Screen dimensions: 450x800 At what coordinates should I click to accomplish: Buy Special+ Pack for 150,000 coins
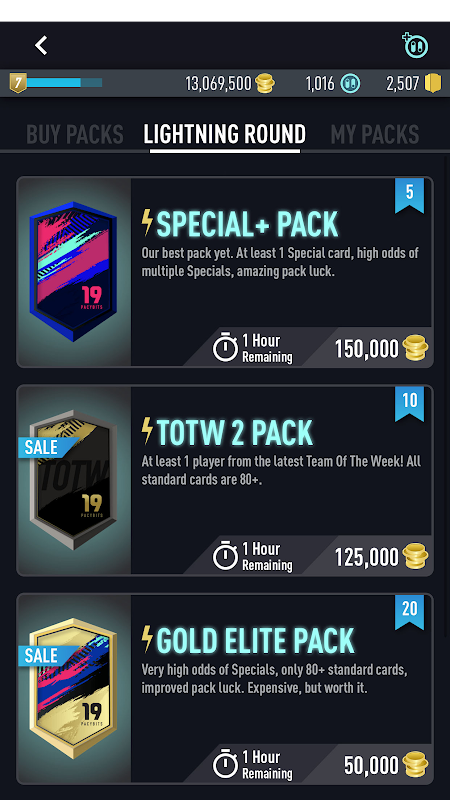(381, 348)
